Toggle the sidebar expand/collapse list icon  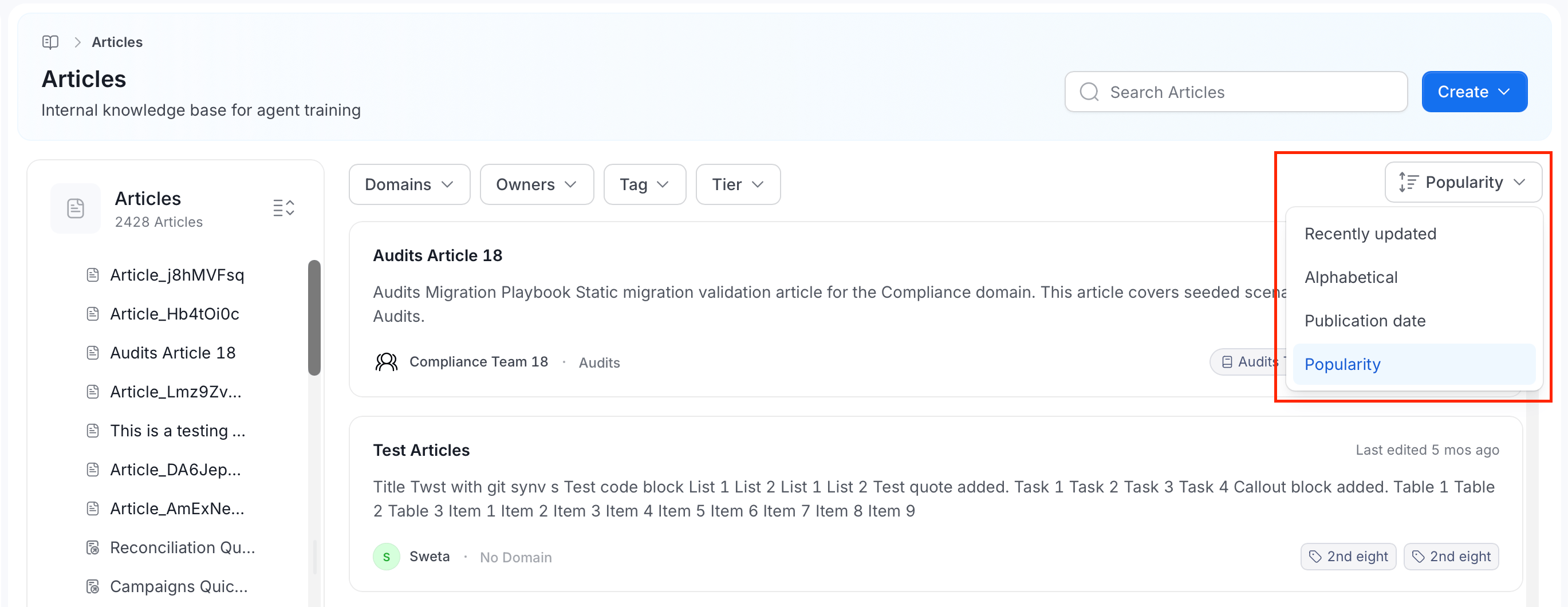(x=283, y=208)
